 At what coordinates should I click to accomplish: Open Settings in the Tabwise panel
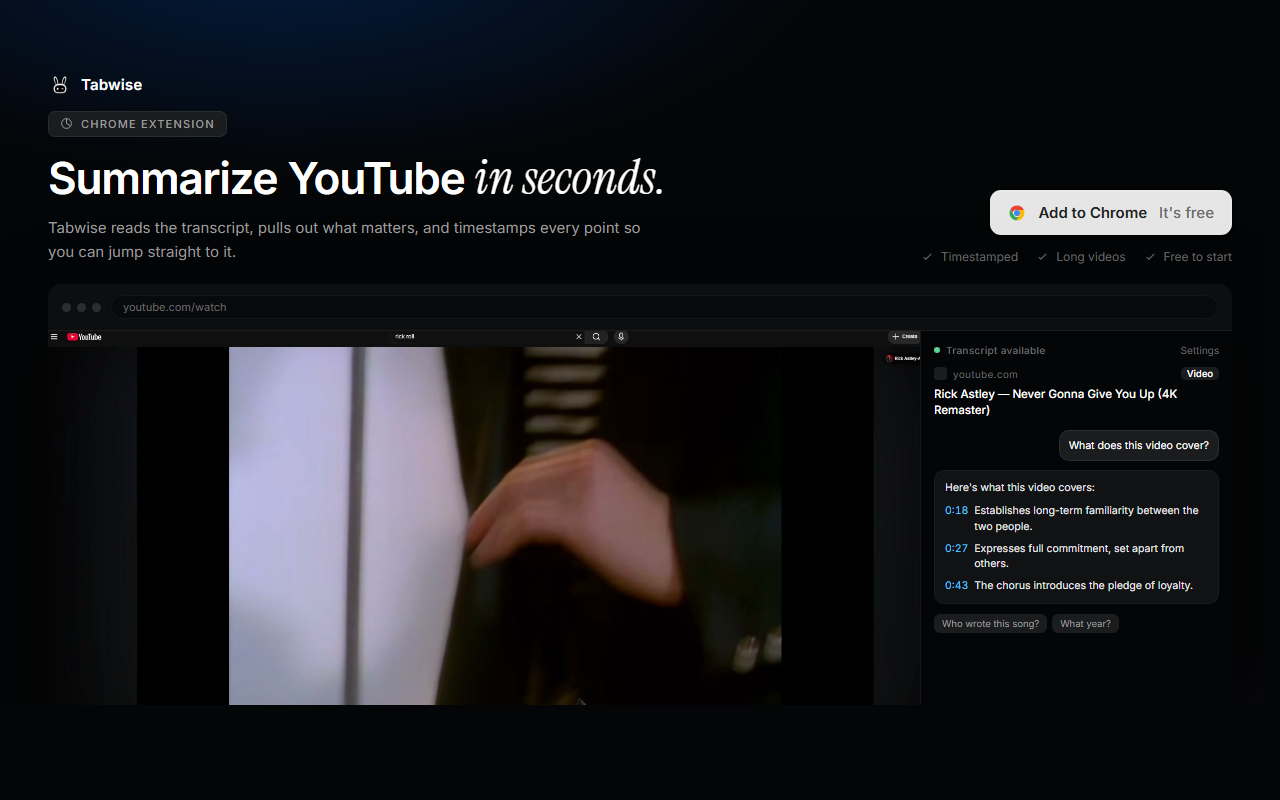point(1199,351)
